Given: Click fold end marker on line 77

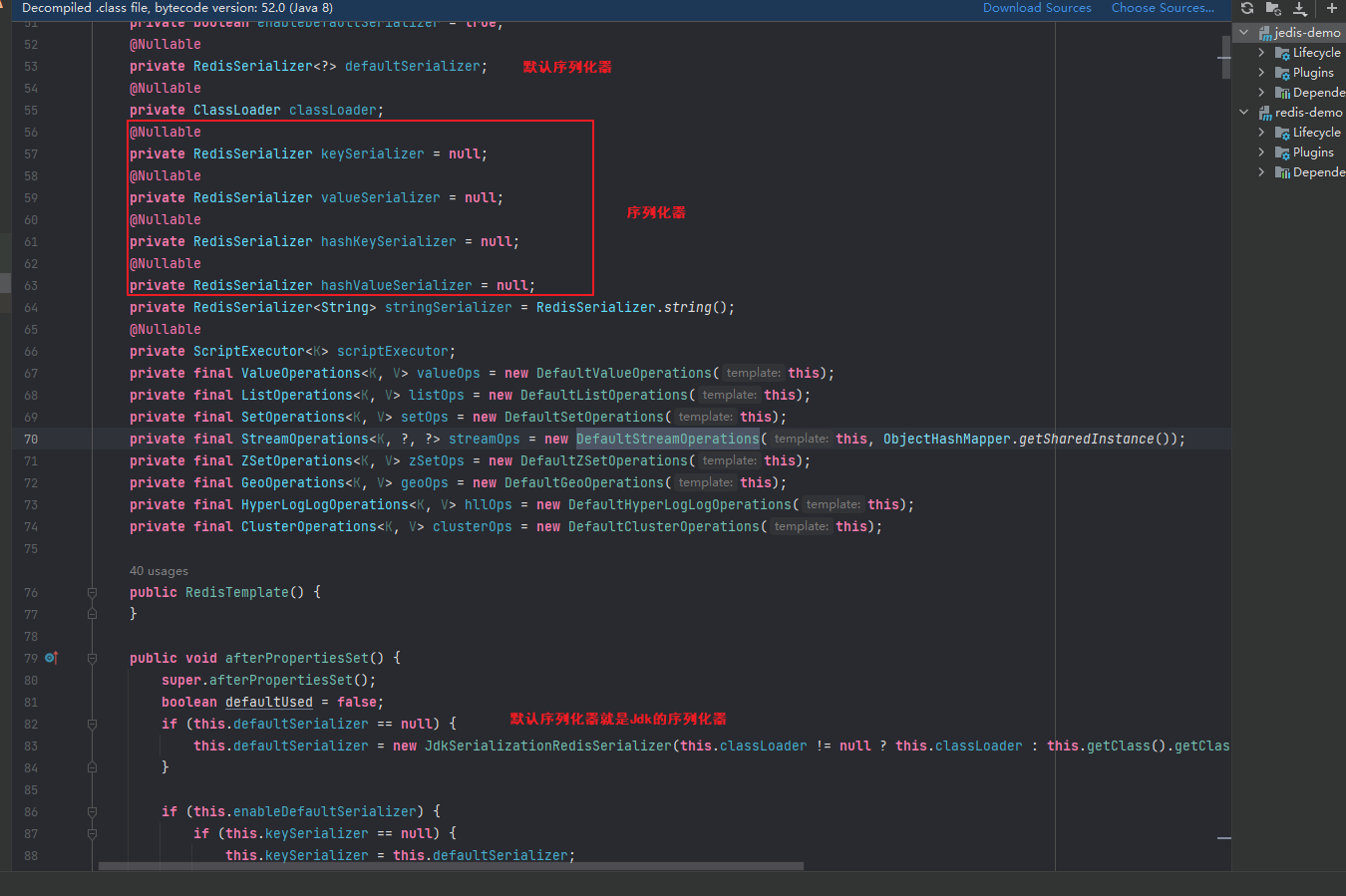Looking at the screenshot, I should tap(92, 614).
